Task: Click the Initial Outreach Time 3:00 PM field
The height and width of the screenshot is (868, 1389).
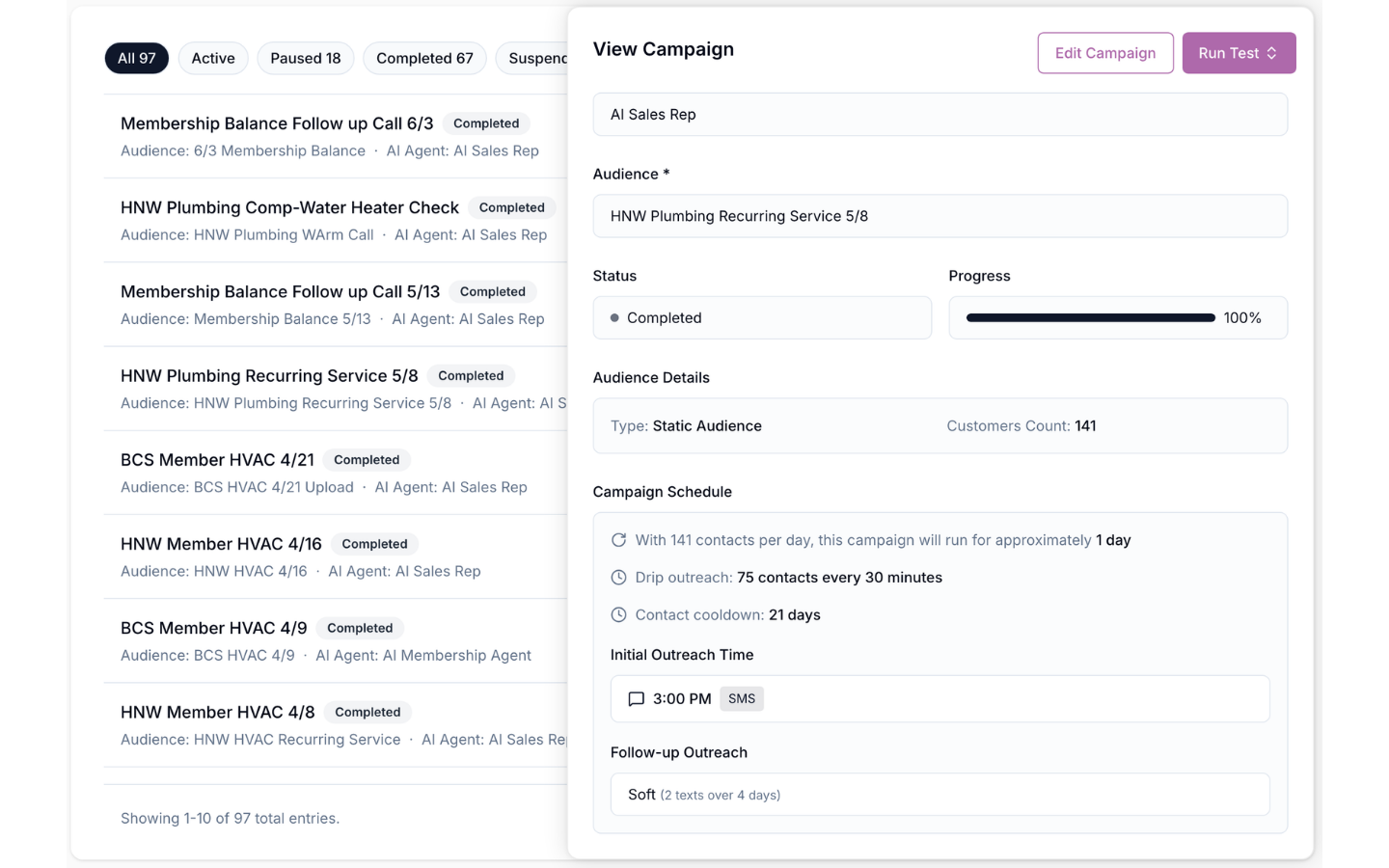Action: [940, 699]
